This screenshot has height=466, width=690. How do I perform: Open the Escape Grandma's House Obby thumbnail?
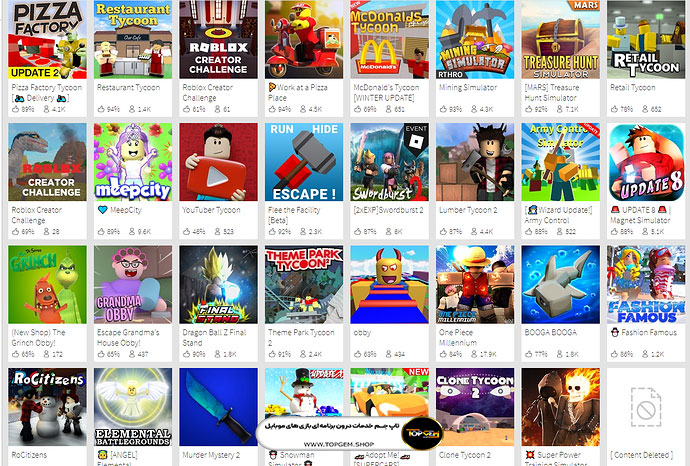click(133, 285)
